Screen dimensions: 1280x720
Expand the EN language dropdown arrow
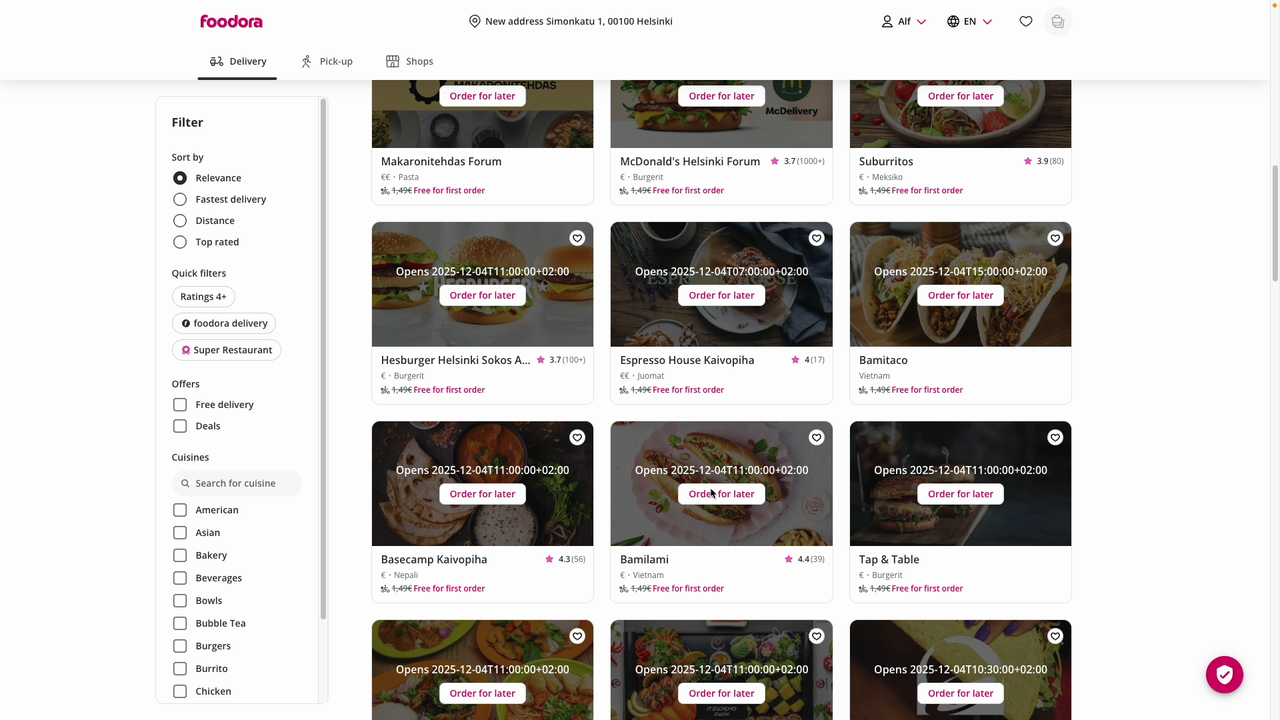987,22
